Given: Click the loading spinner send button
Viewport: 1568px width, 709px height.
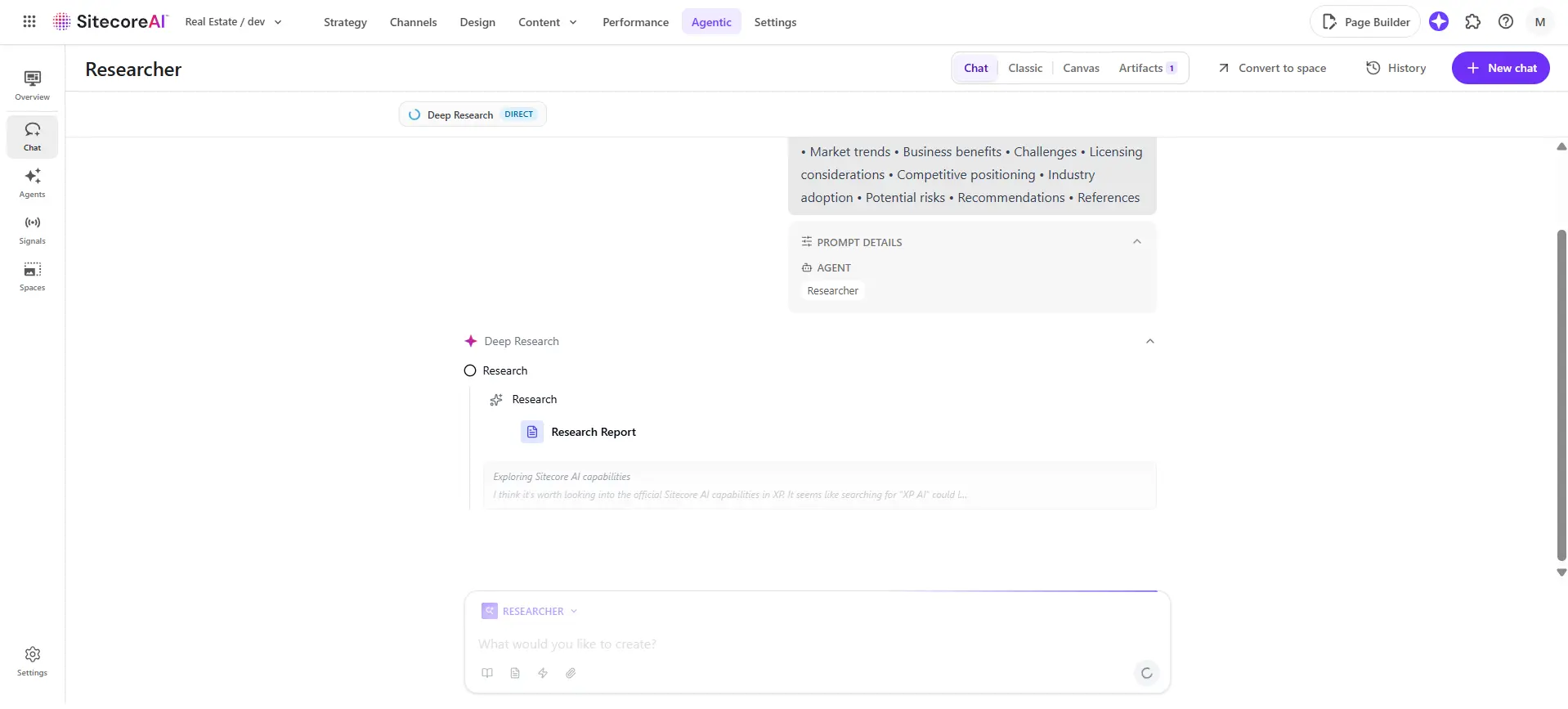Looking at the screenshot, I should point(1147,673).
